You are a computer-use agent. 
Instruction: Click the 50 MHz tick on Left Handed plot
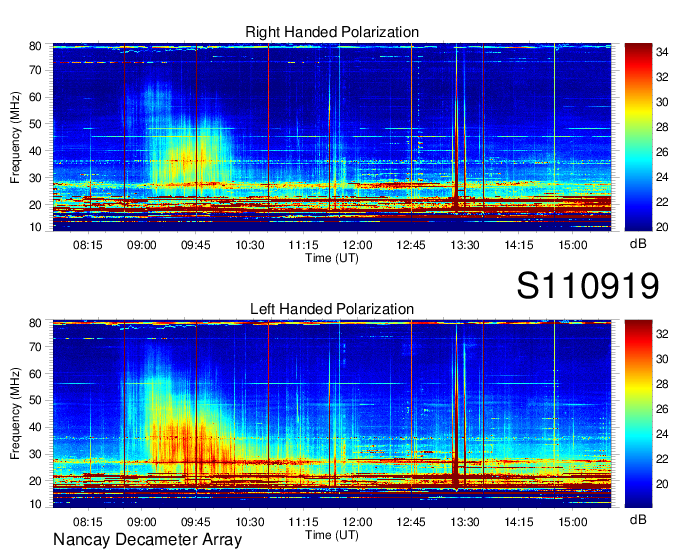36,400
